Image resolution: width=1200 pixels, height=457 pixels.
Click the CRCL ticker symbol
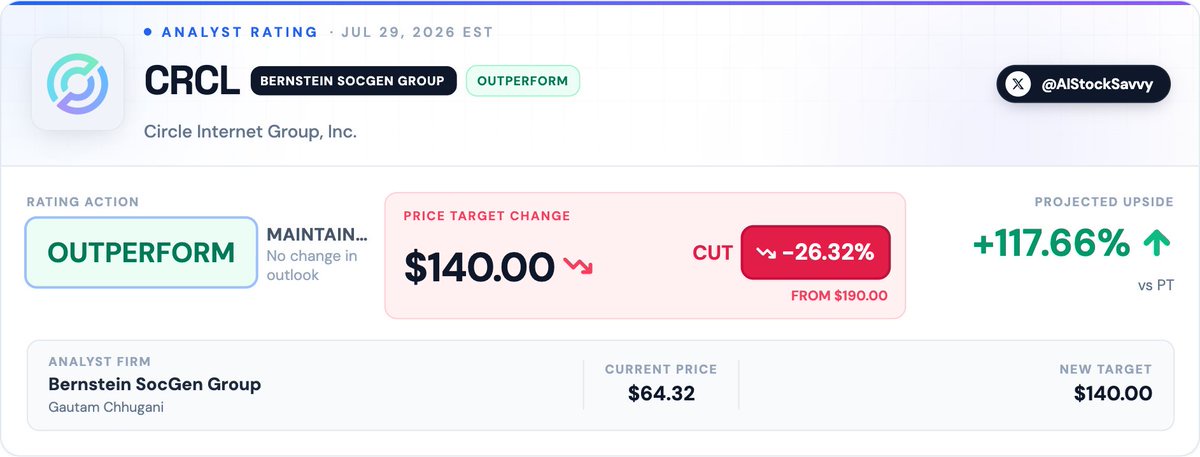coord(192,81)
